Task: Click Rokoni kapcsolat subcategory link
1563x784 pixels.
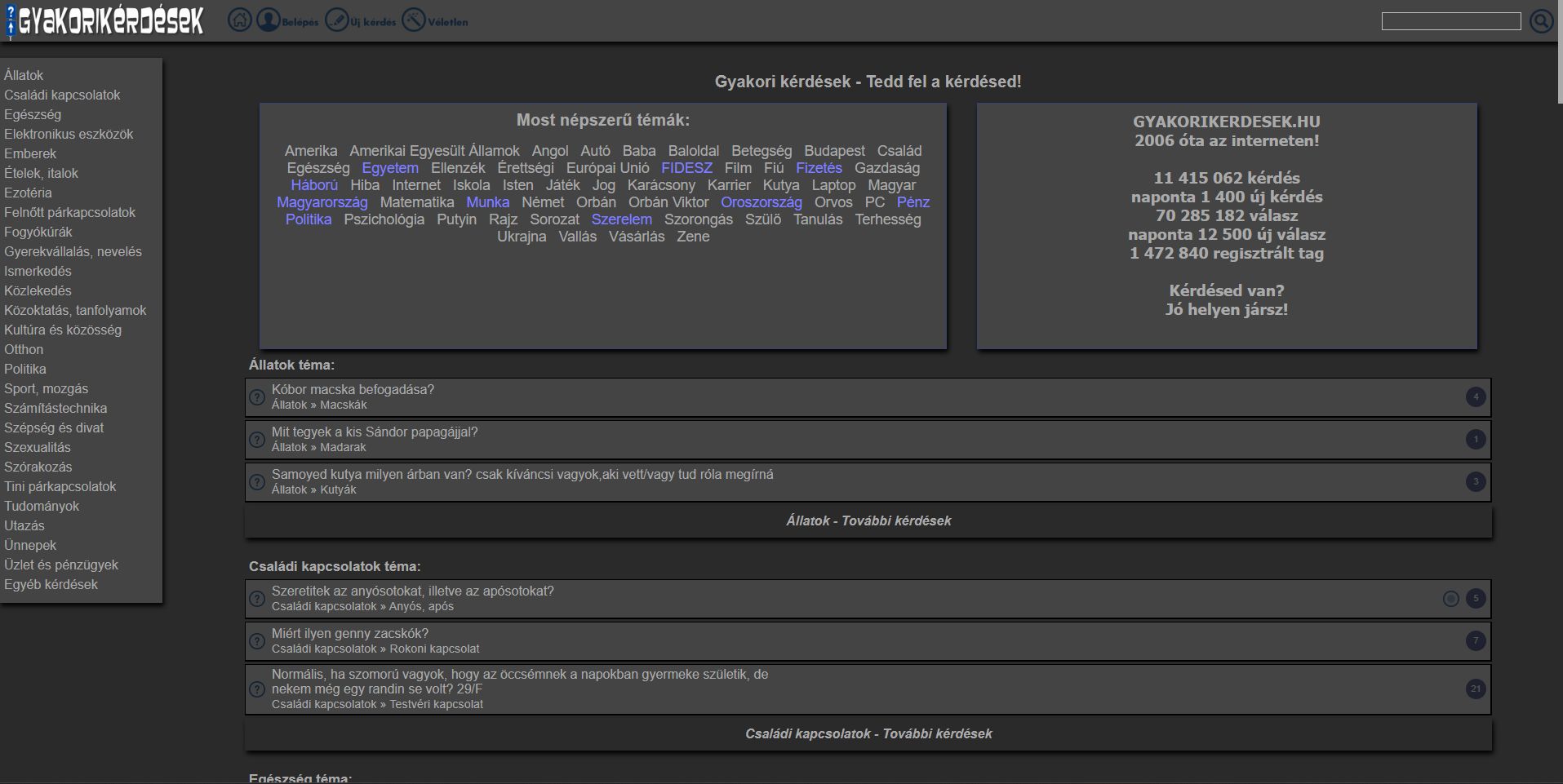Action: point(434,649)
